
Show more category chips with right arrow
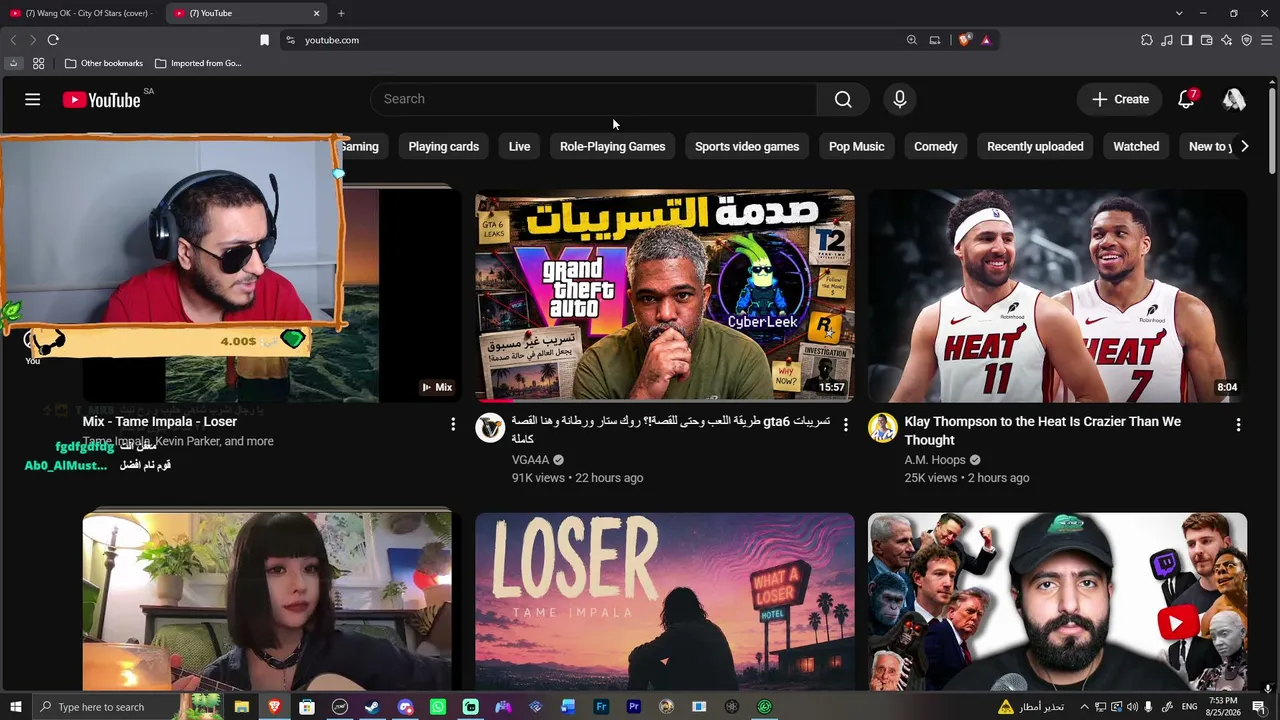pos(1244,146)
